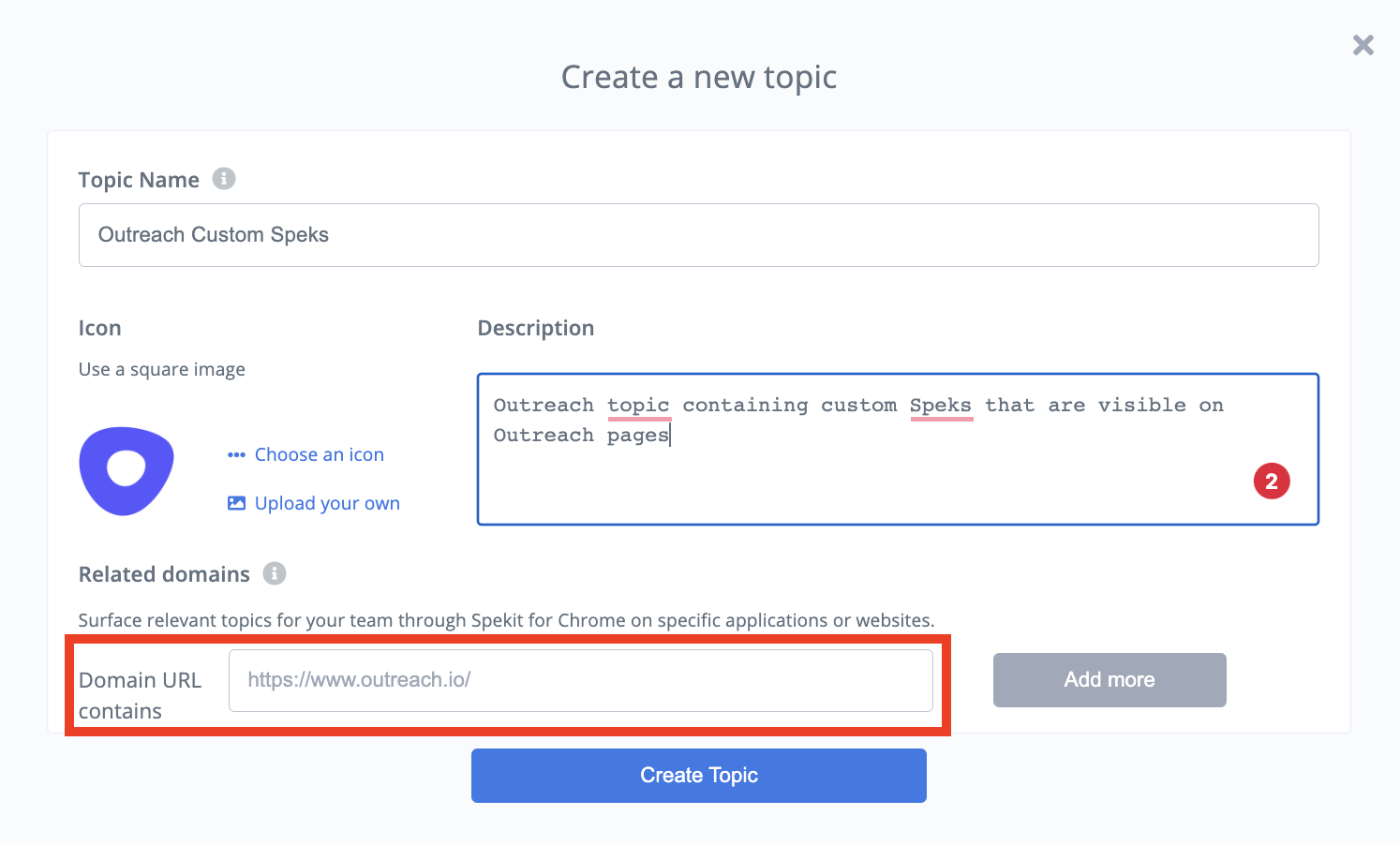
Task: Click the Use a square image hint text
Action: tap(162, 369)
